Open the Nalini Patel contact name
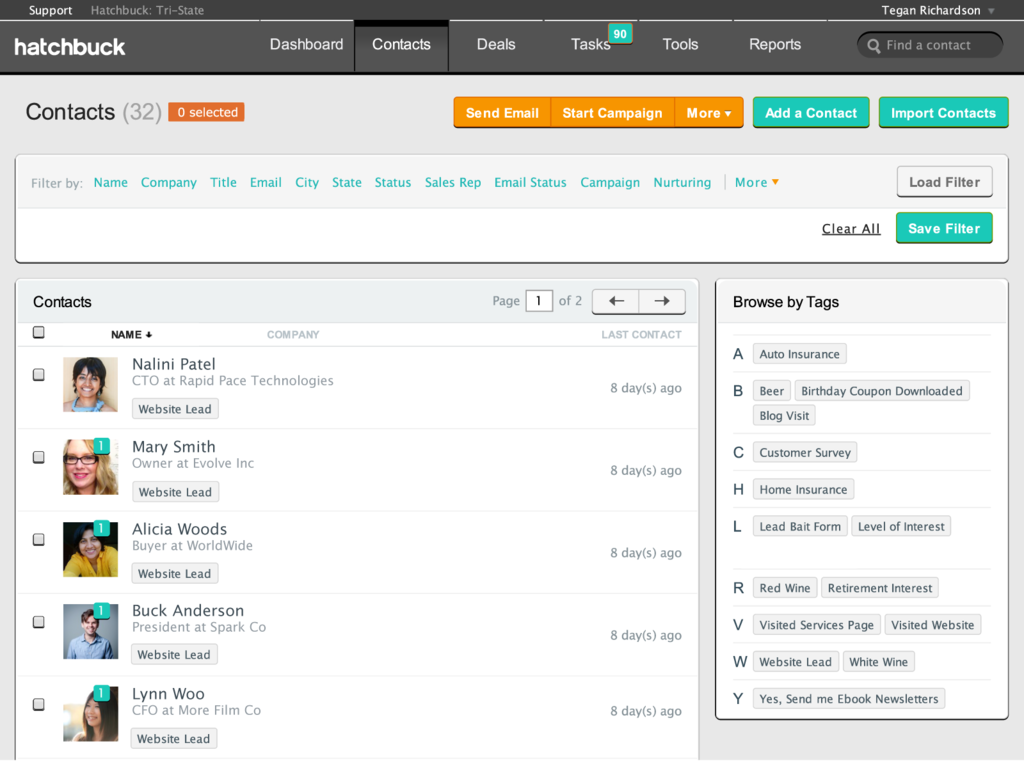Viewport: 1024px width, 768px height. click(x=174, y=364)
